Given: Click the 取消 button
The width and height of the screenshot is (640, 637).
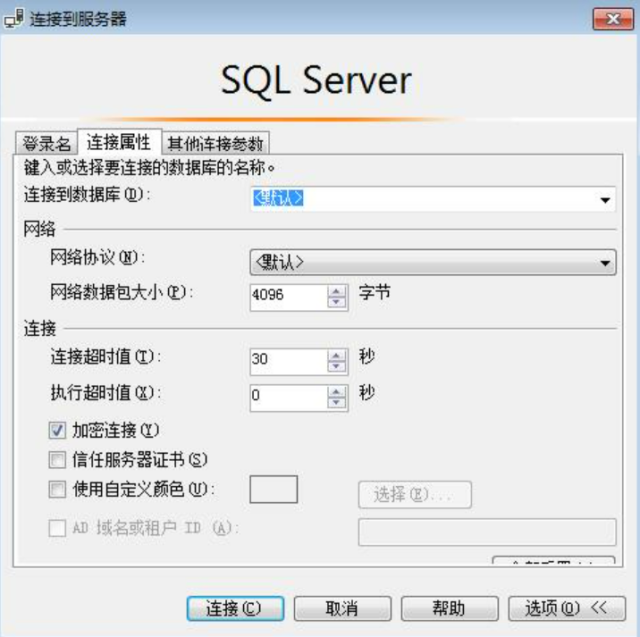Looking at the screenshot, I should tap(342, 608).
